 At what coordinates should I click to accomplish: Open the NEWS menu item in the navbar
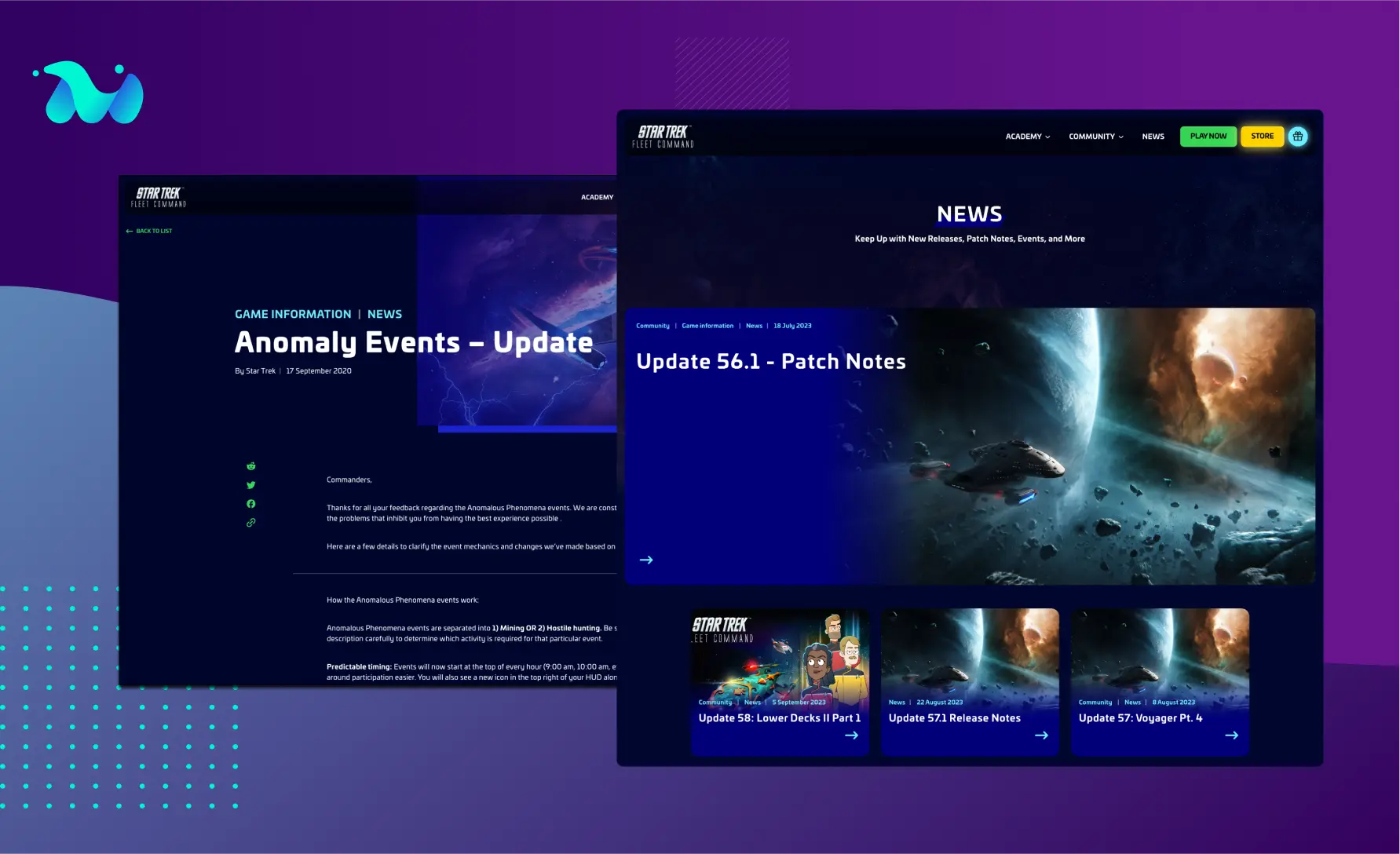tap(1153, 137)
